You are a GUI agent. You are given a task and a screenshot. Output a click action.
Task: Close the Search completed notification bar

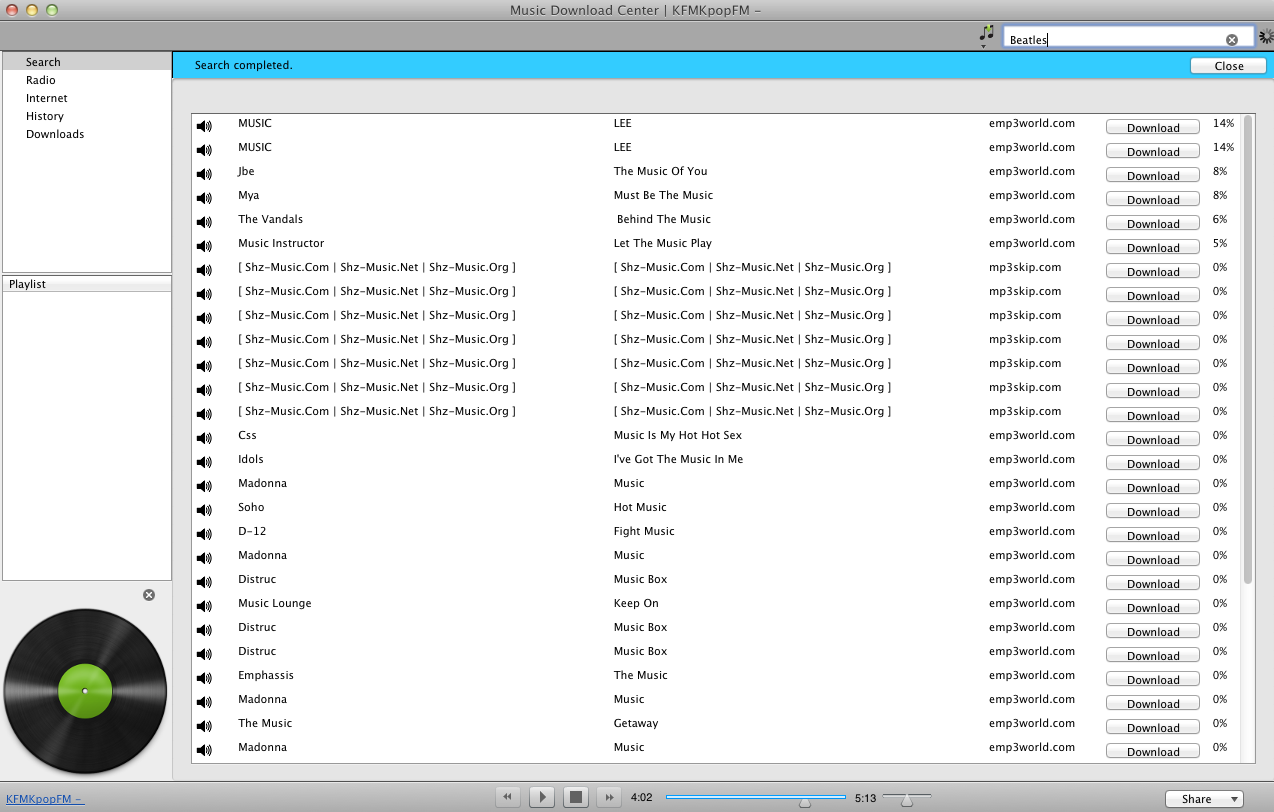(x=1228, y=66)
